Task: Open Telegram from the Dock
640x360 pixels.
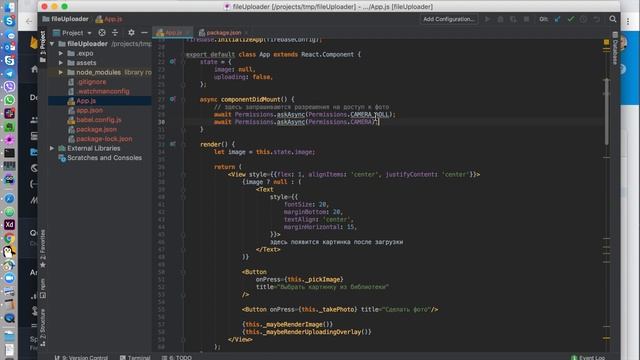Action: [9, 73]
